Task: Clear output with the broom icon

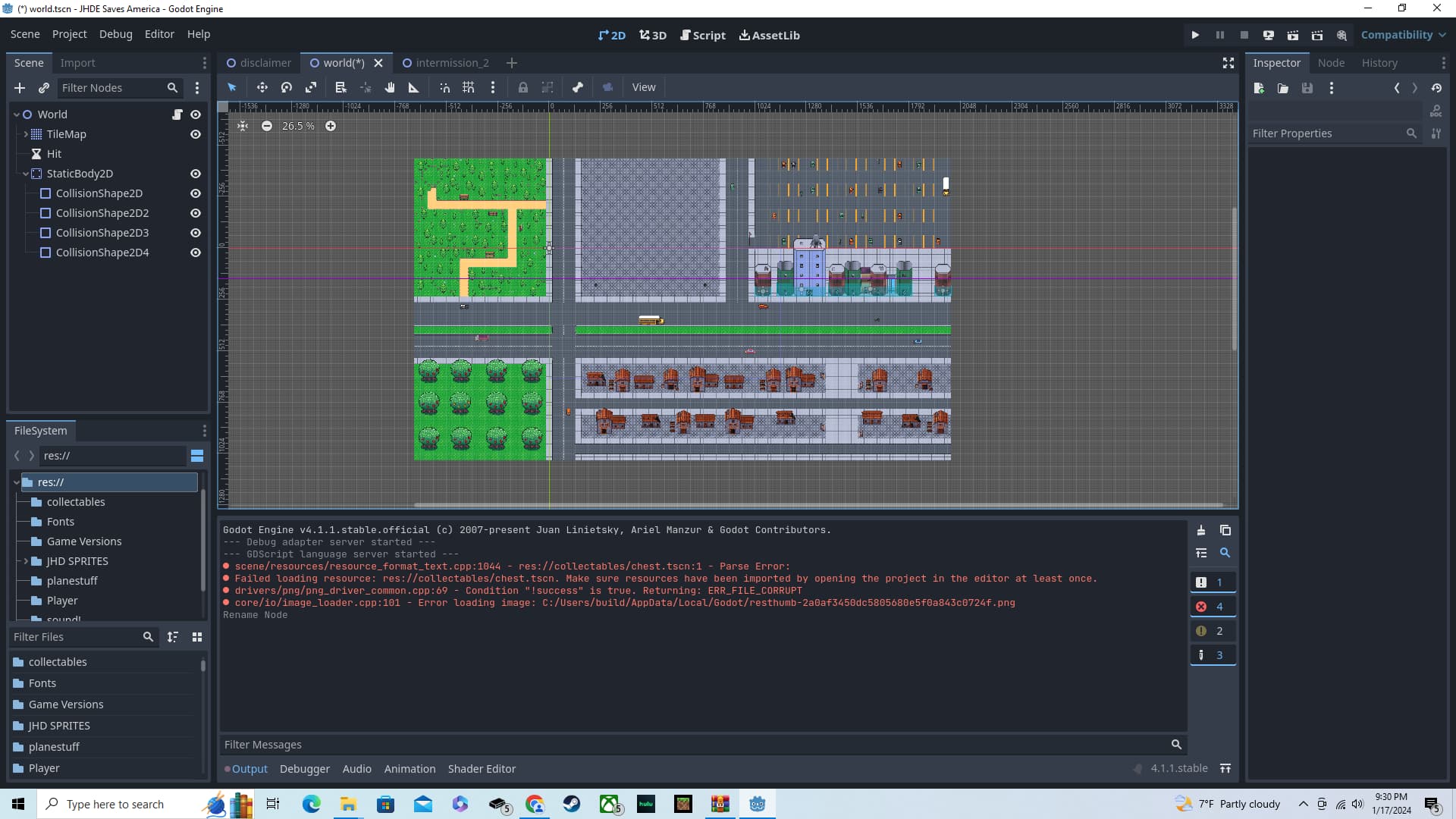Action: click(x=1201, y=530)
